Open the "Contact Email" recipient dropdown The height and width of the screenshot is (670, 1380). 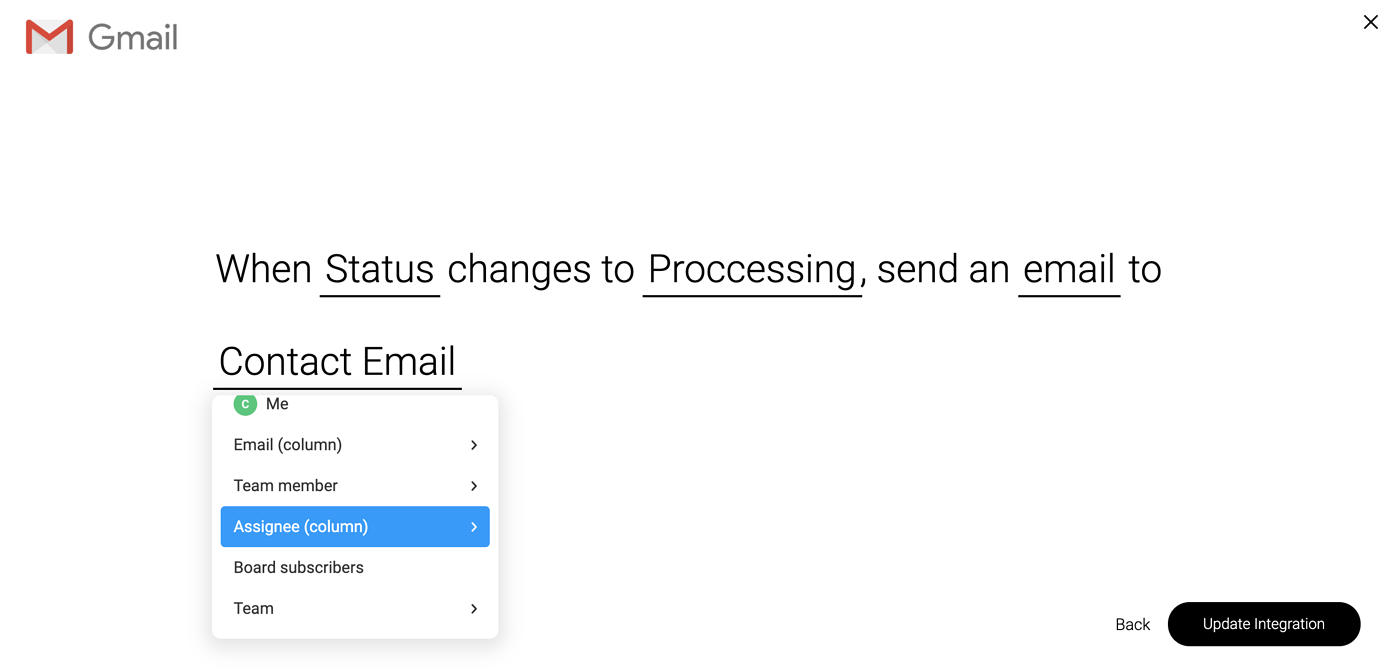tap(336, 362)
